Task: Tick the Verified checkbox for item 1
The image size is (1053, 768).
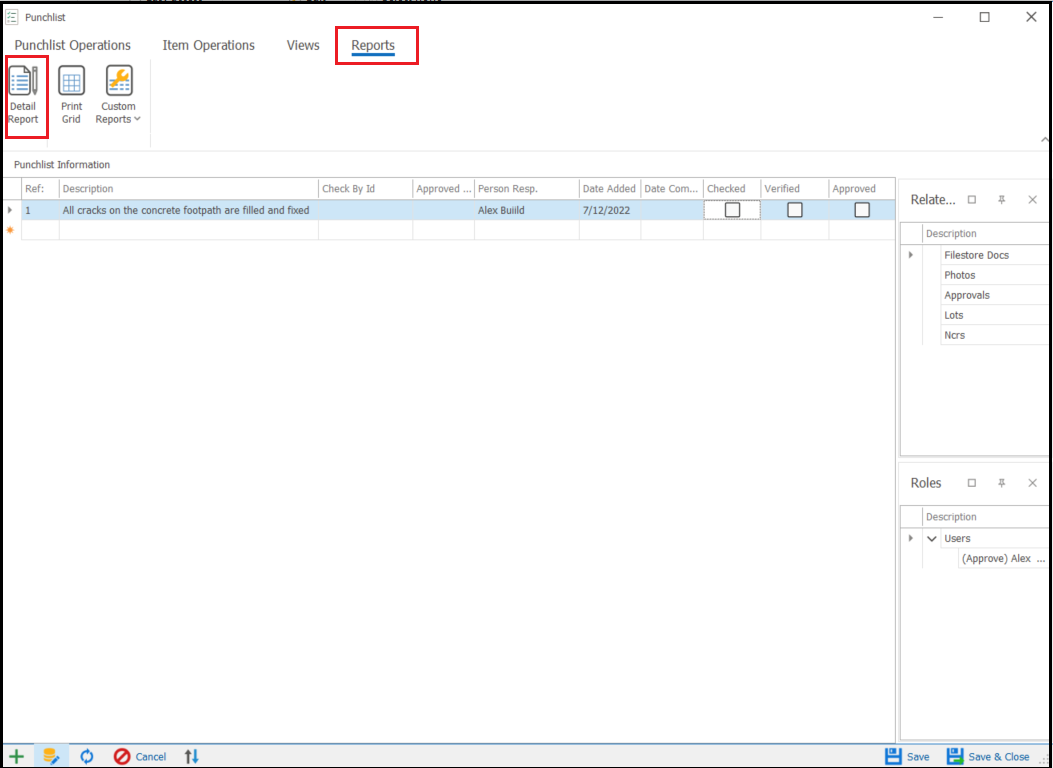Action: point(794,210)
